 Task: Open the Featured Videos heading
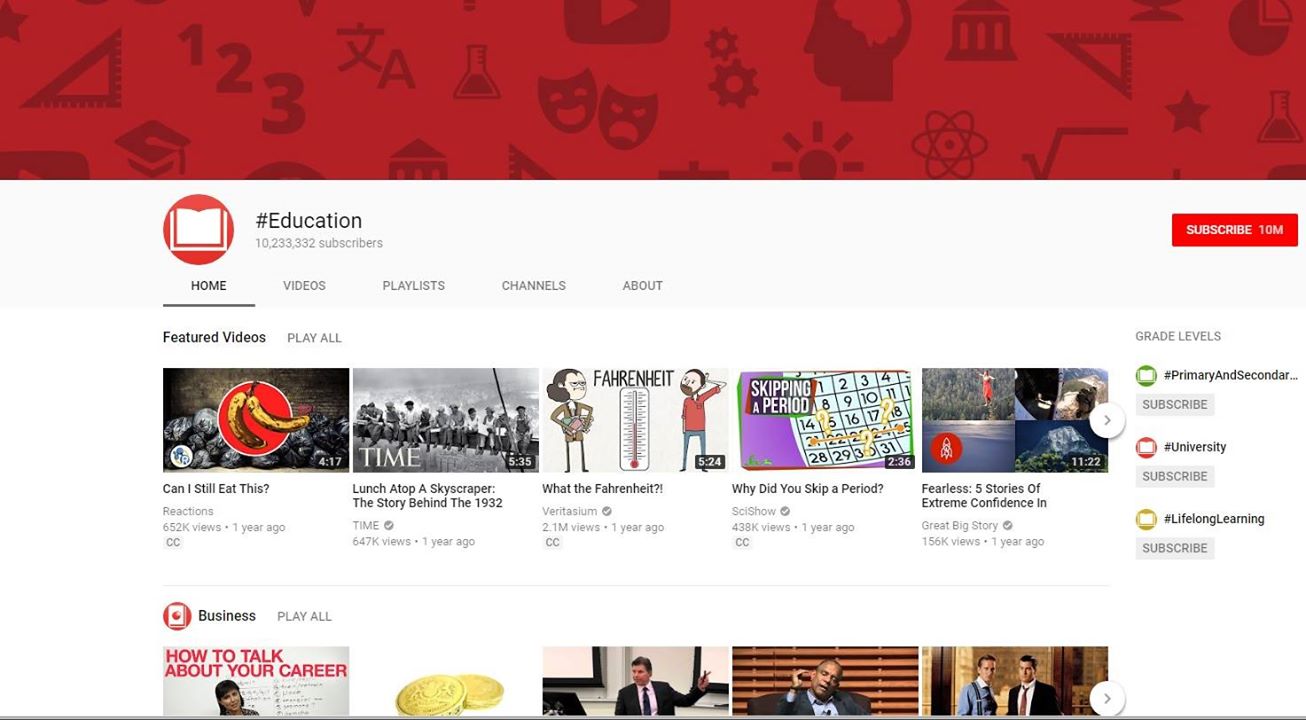tap(214, 338)
